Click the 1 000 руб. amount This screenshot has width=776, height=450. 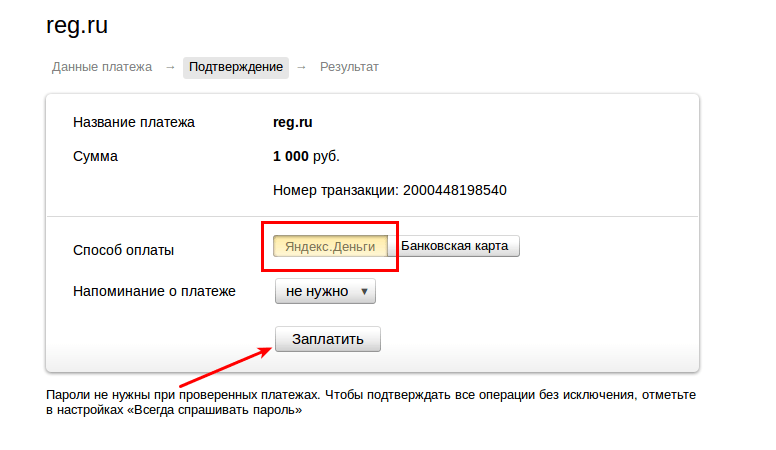tap(306, 156)
